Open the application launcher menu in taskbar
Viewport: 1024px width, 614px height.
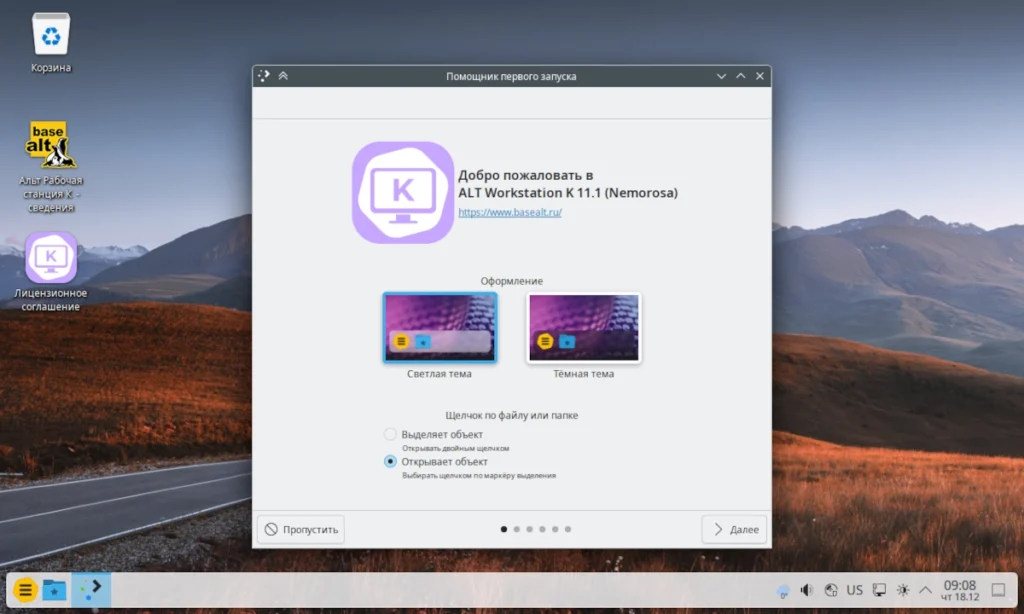click(25, 590)
